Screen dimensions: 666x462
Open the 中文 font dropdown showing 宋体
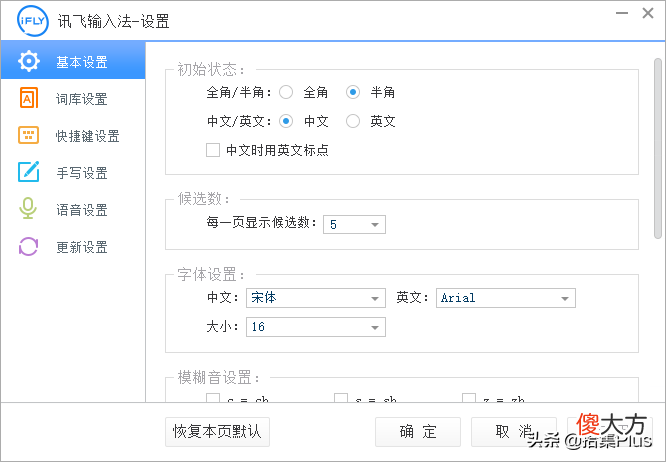[316, 298]
